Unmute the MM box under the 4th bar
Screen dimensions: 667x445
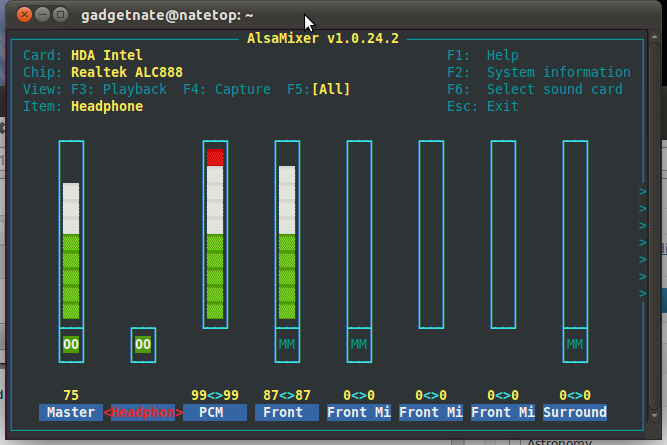(359, 345)
